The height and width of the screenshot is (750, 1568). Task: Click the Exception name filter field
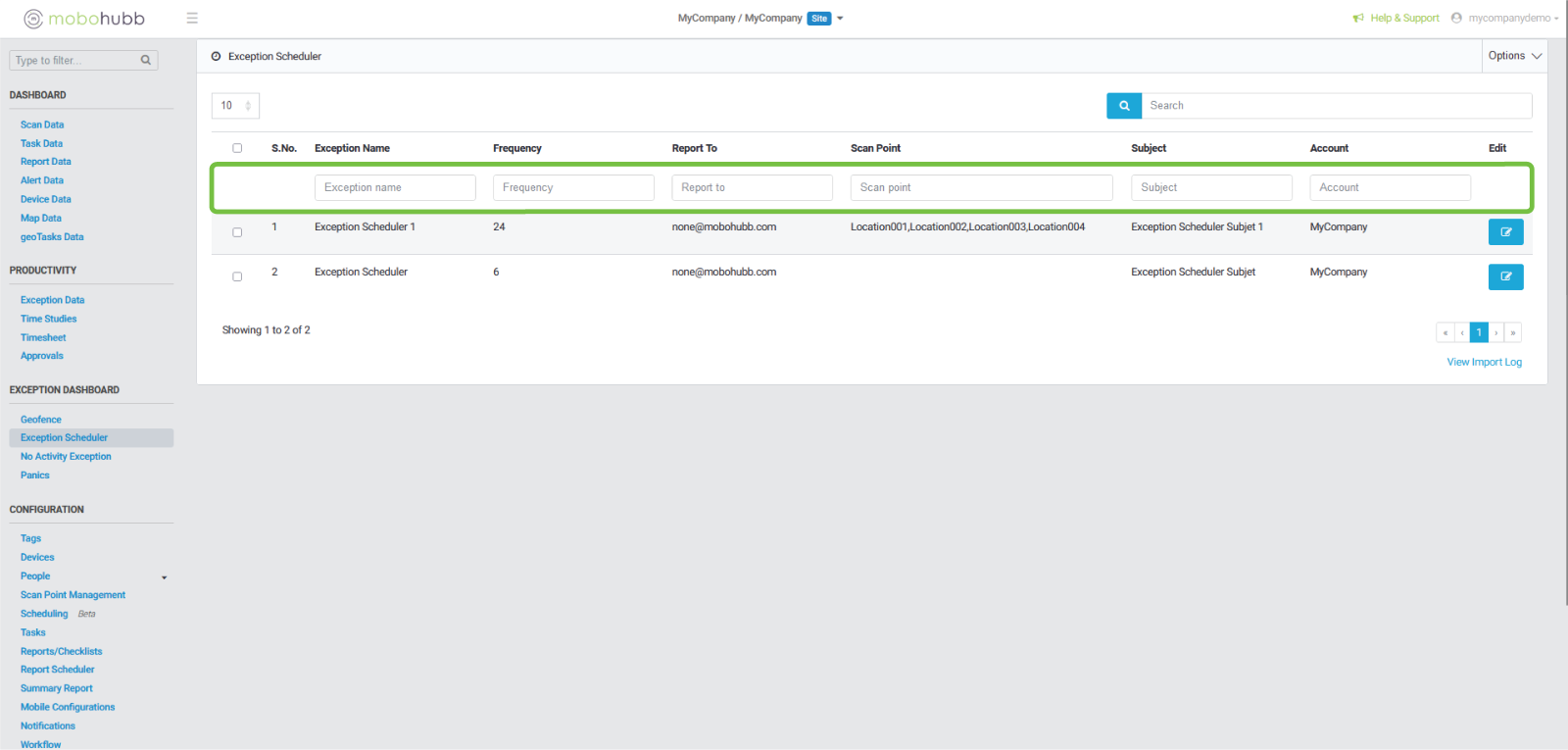pos(395,187)
